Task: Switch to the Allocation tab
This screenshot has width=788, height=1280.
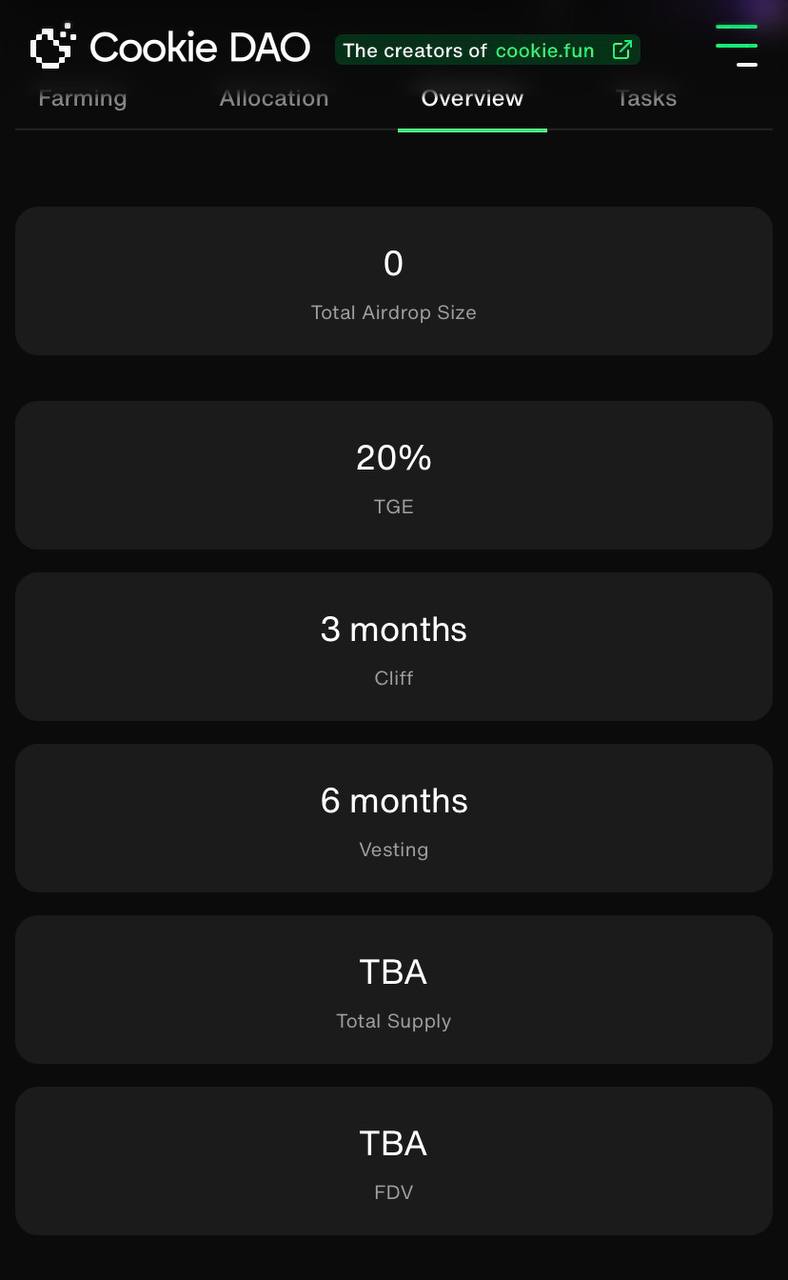Action: [274, 98]
